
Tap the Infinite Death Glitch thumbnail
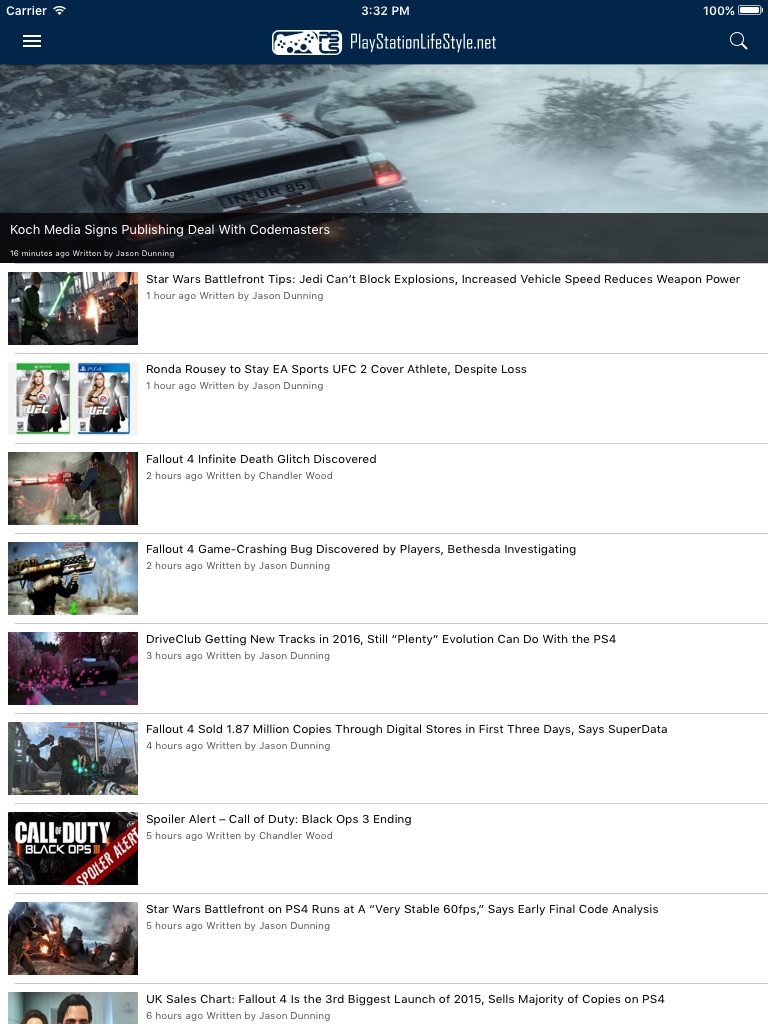[x=73, y=488]
